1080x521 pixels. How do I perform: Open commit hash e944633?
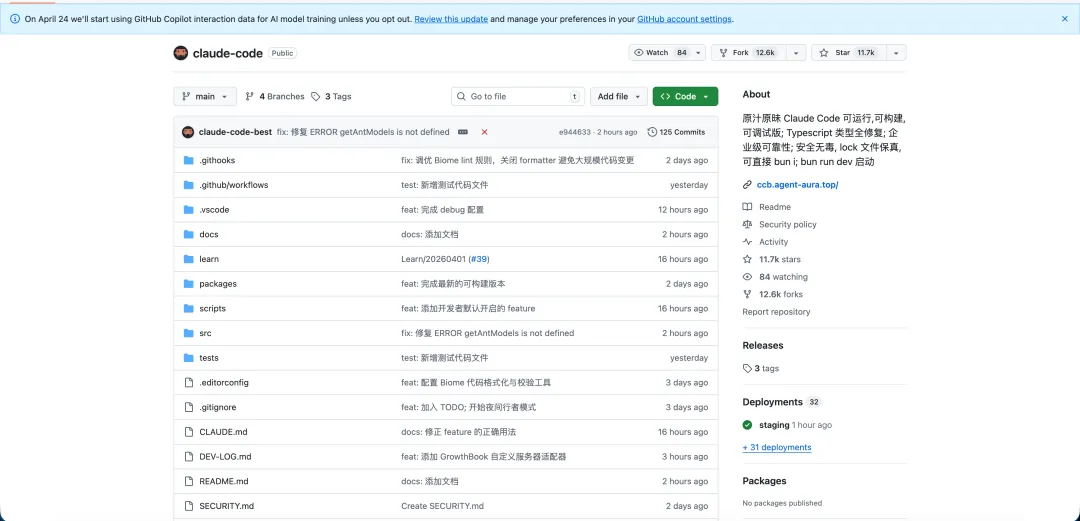click(x=575, y=132)
